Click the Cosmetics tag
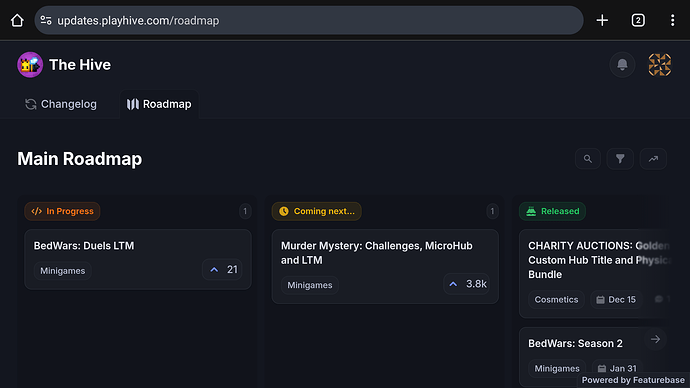This screenshot has width=690, height=388. [x=556, y=300]
